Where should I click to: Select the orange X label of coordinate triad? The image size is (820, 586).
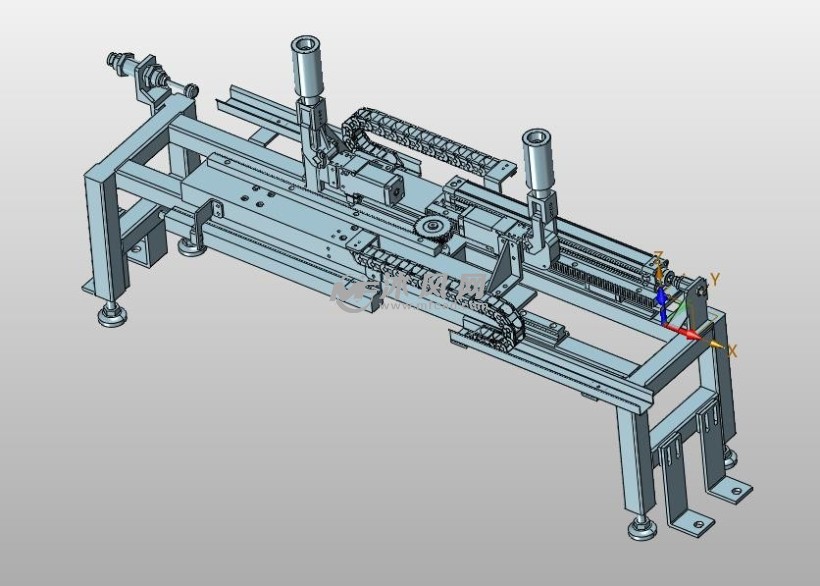(x=733, y=351)
